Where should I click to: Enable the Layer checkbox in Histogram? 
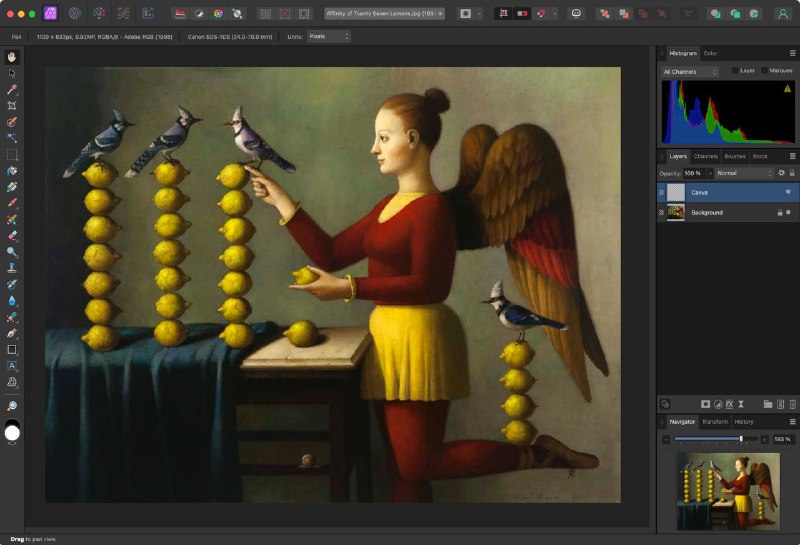[x=735, y=70]
